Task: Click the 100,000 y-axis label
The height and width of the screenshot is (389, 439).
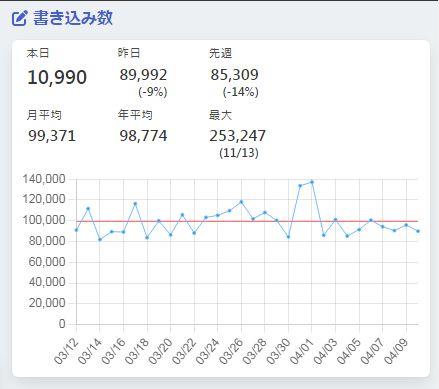Action: [44, 220]
